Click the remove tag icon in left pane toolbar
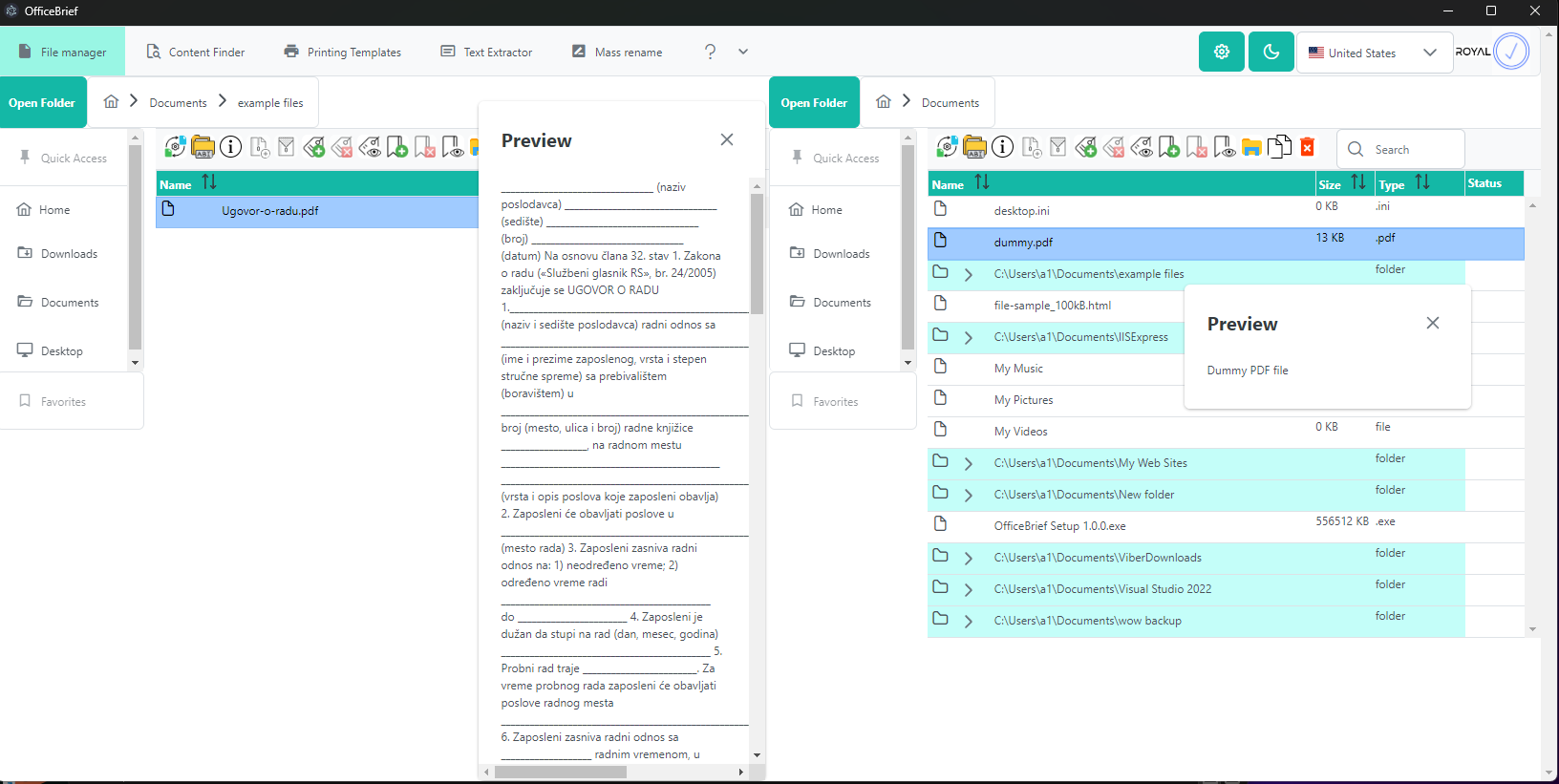The height and width of the screenshot is (784, 1559). point(342,147)
